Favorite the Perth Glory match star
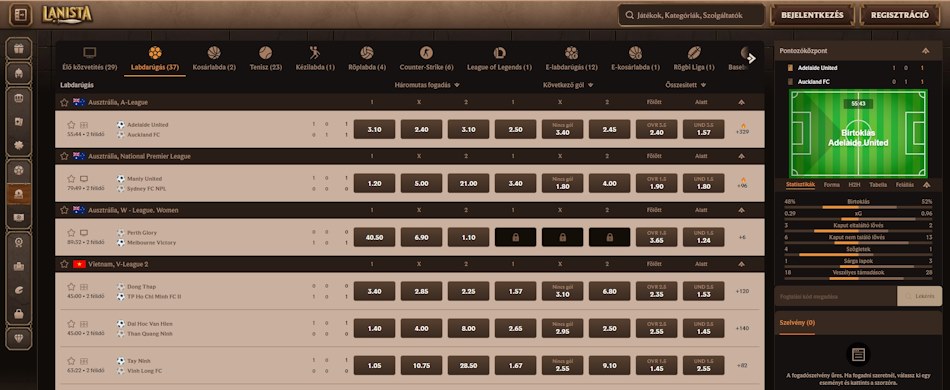Viewport: 950px width, 390px height. tap(71, 233)
